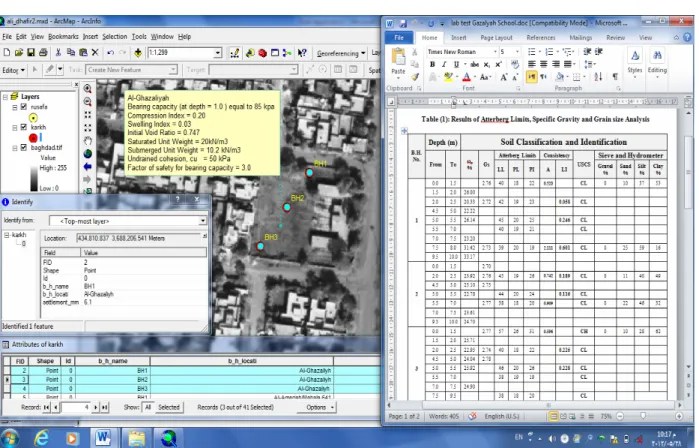Open ArcMap Tools menu
This screenshot has width=699, height=448.
139,37
